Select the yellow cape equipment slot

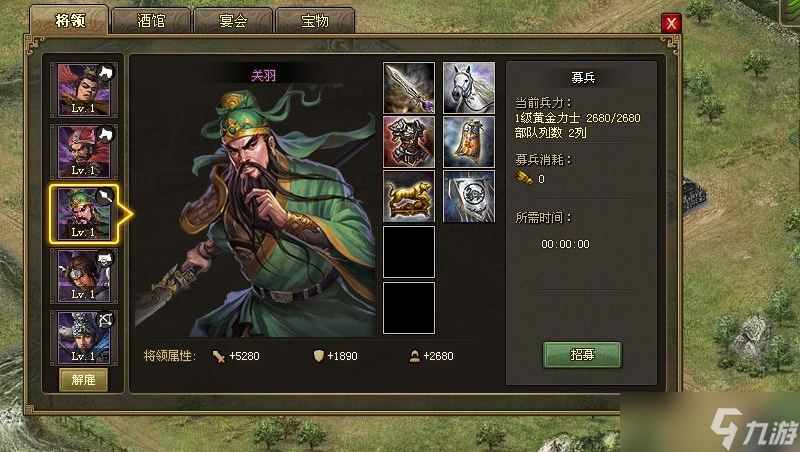pos(469,142)
